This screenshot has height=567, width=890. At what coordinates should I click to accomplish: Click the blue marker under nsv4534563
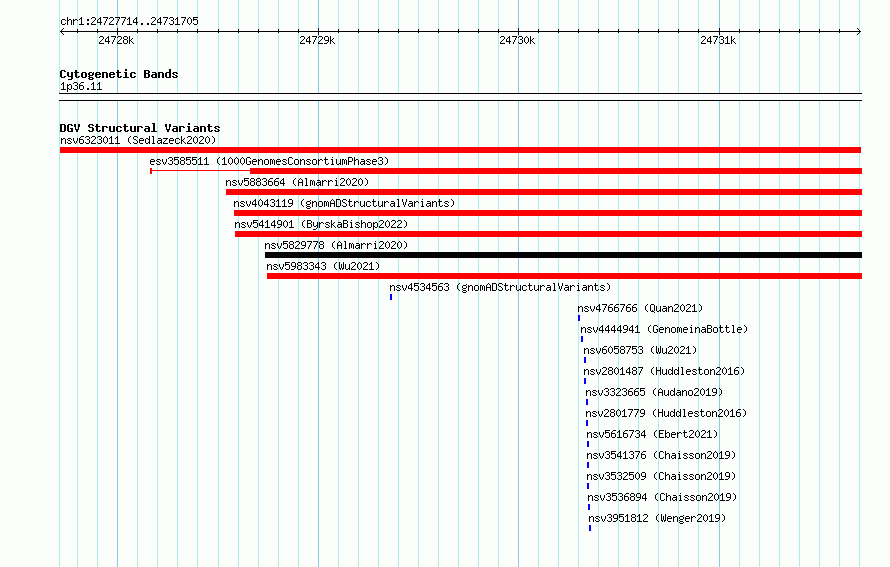391,297
